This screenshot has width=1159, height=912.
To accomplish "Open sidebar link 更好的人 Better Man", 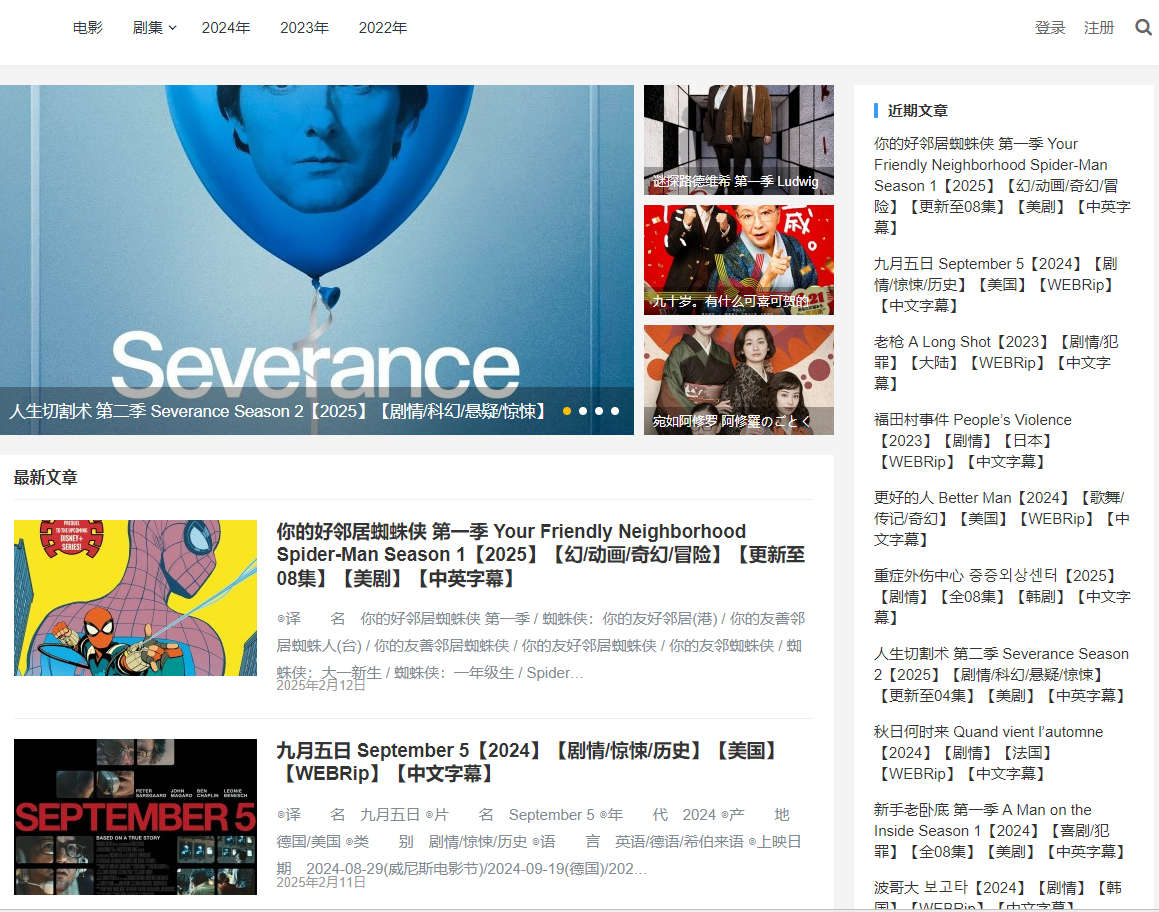I will (1002, 518).
